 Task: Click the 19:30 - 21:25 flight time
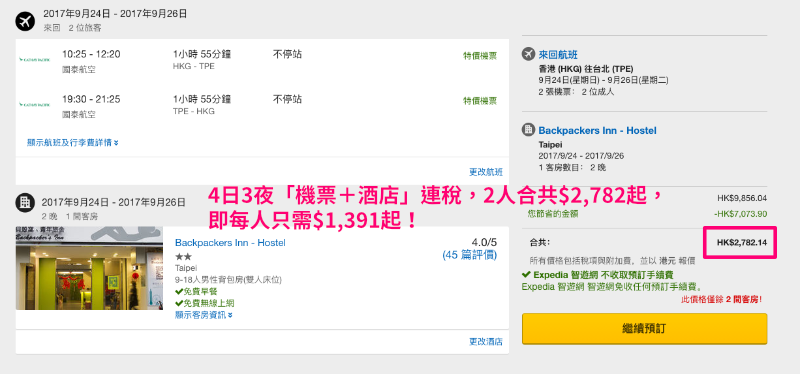pos(91,99)
